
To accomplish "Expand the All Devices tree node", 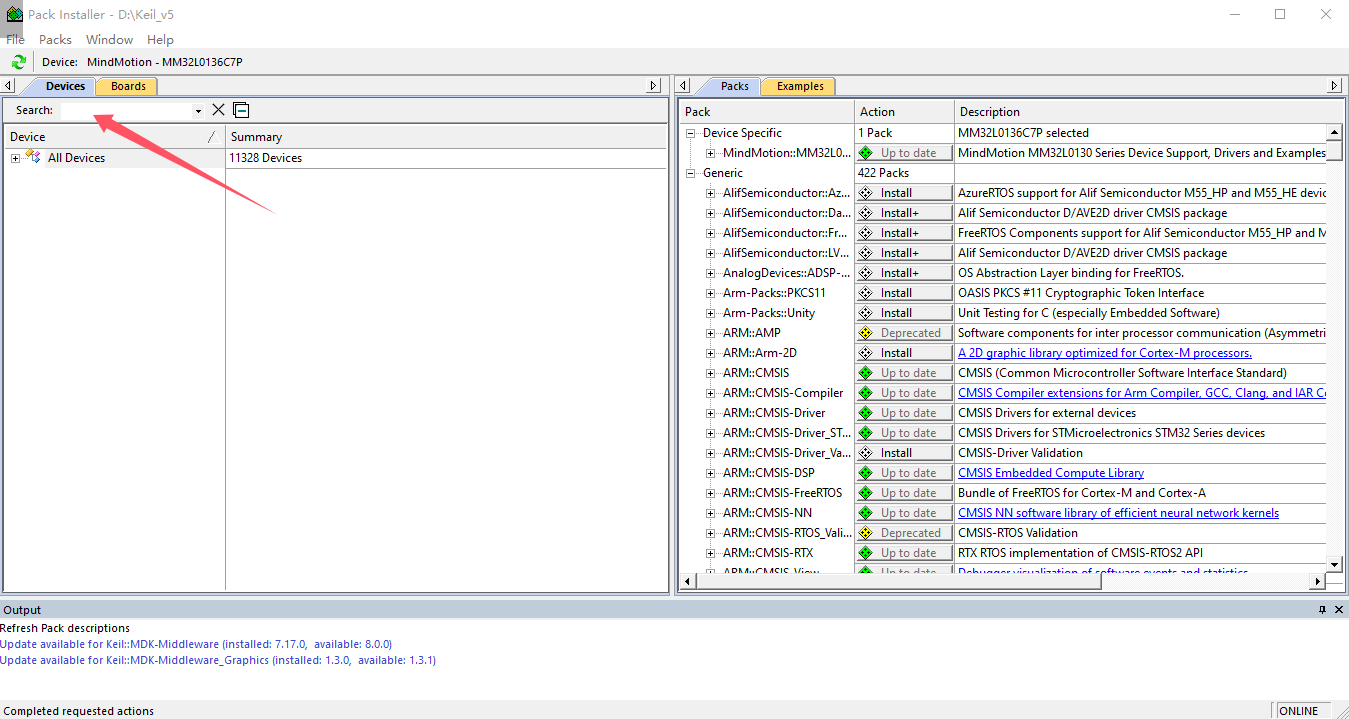I will point(15,158).
